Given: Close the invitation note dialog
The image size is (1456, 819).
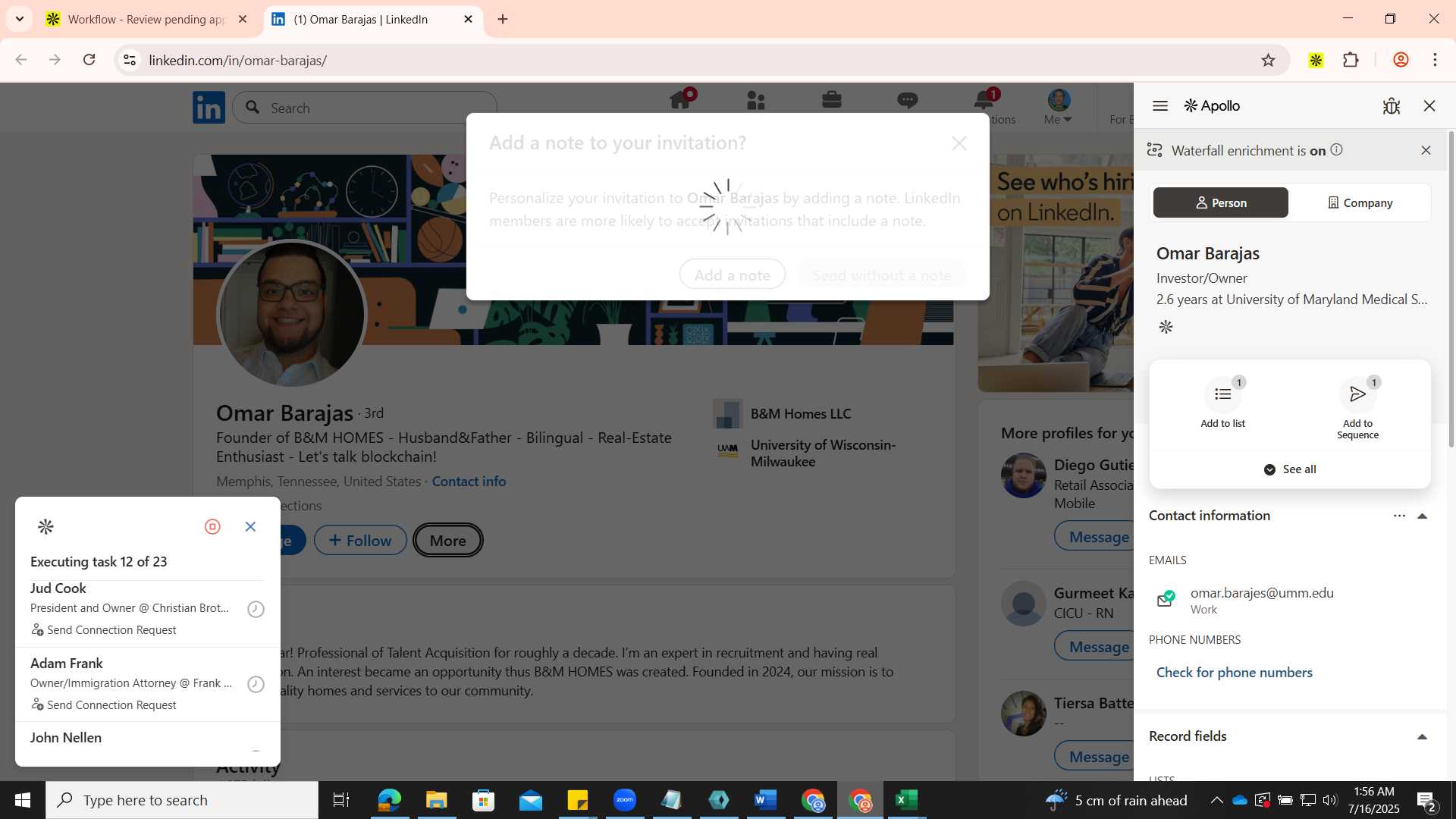Looking at the screenshot, I should click(x=959, y=143).
